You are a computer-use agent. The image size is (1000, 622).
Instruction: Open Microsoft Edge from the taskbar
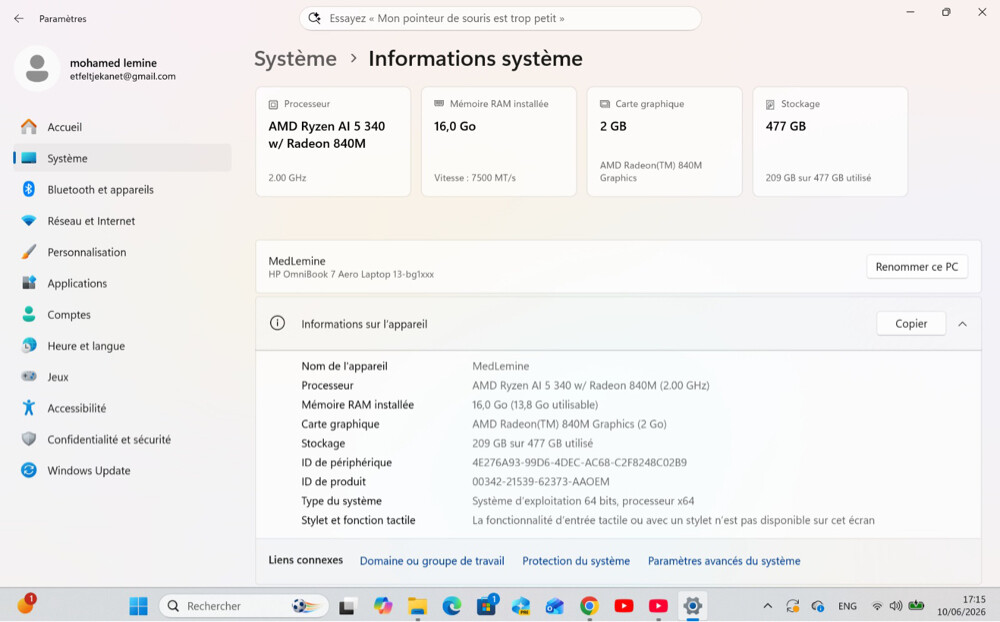(x=452, y=605)
